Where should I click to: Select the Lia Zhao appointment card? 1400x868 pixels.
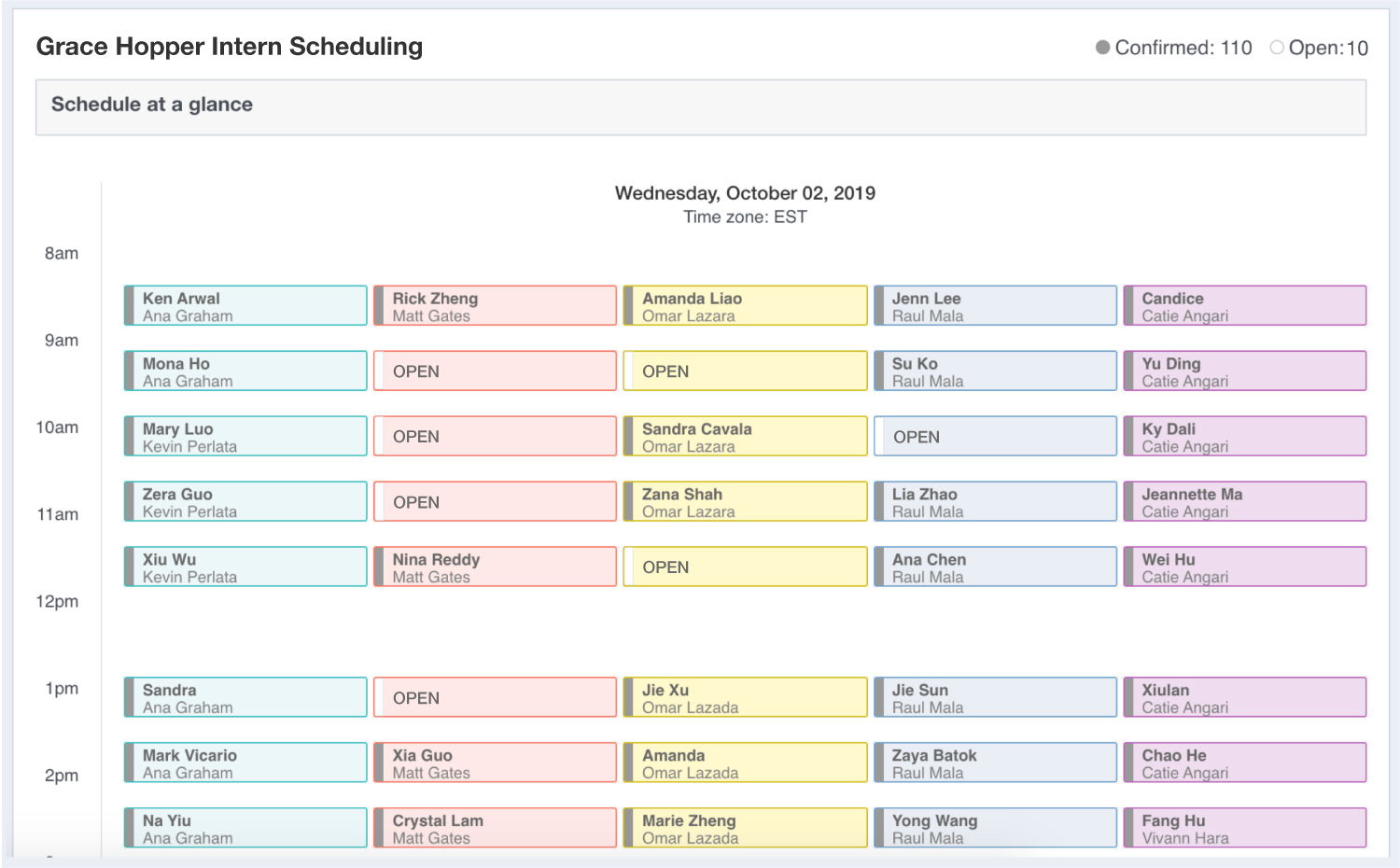point(995,501)
